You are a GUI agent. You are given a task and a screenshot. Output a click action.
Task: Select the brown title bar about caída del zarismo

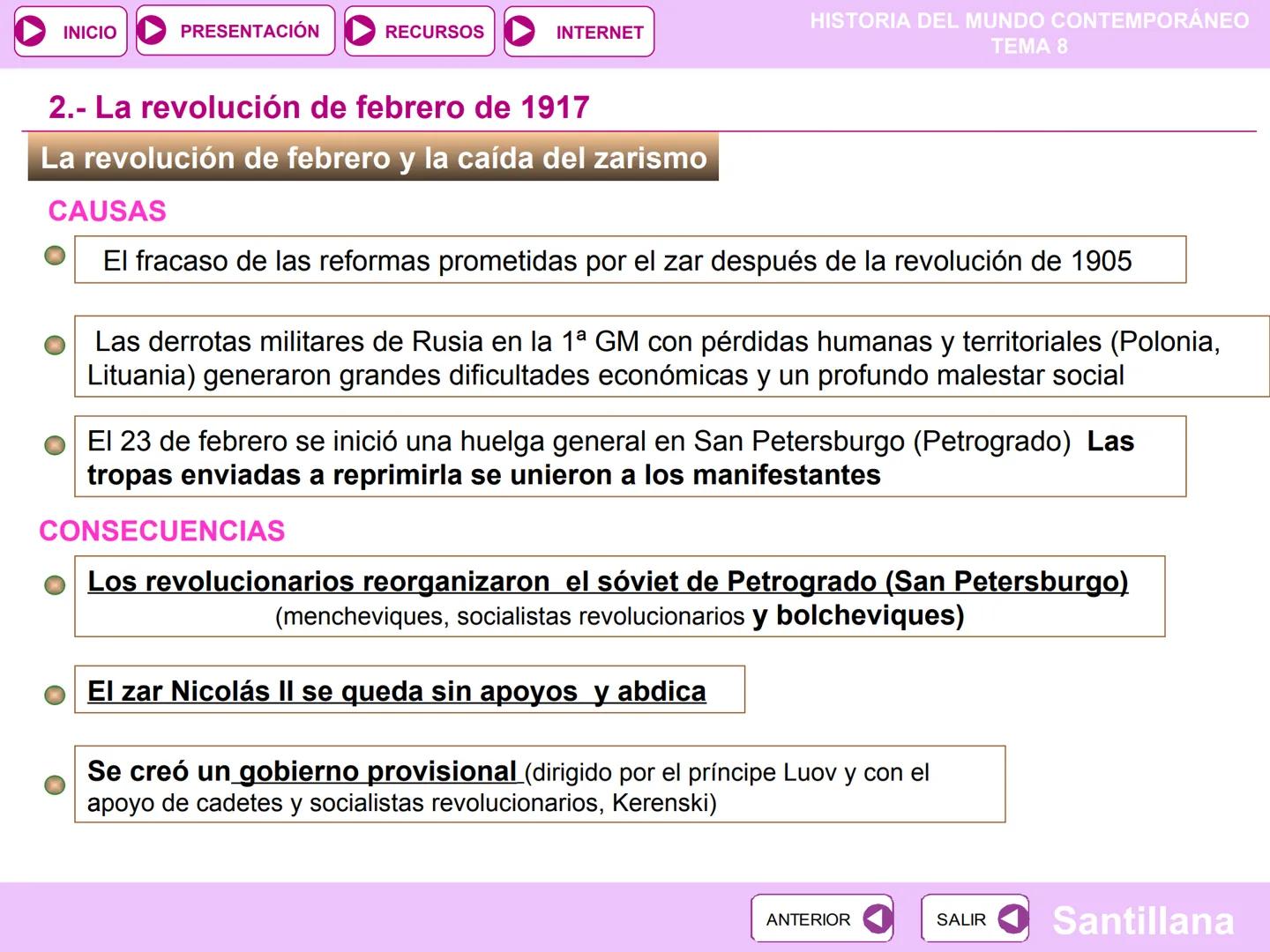(x=370, y=159)
